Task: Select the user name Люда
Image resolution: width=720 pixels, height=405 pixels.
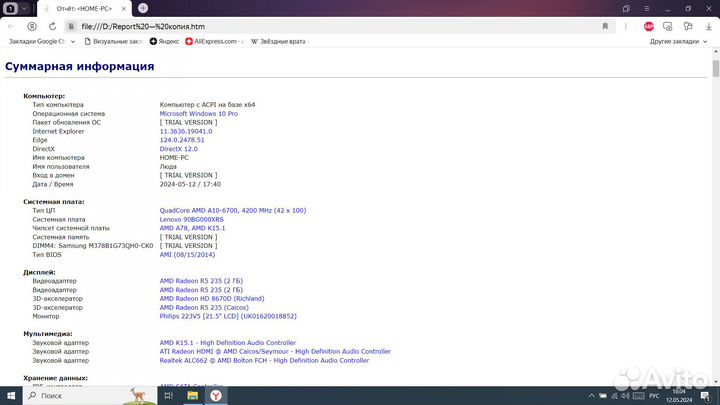Action: 168,167
